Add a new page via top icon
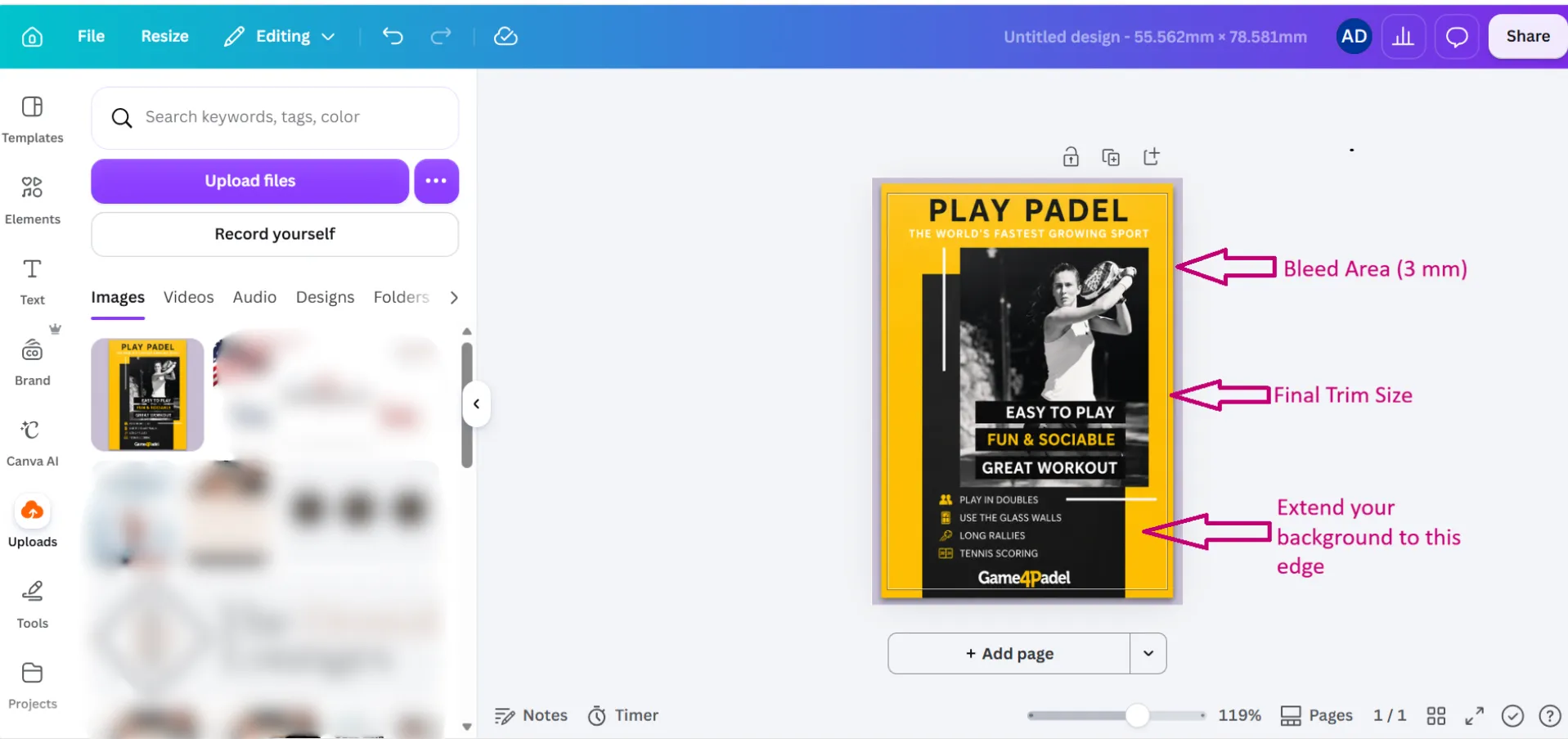Image resolution: width=1568 pixels, height=739 pixels. coord(1151,156)
